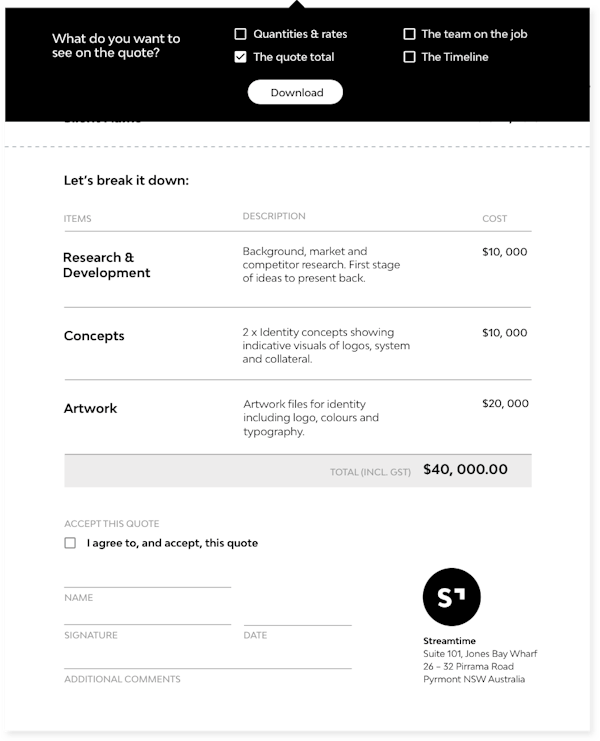Screen dimensions: 600x741
Task: Enable The Timeline checkbox
Action: coord(409,57)
